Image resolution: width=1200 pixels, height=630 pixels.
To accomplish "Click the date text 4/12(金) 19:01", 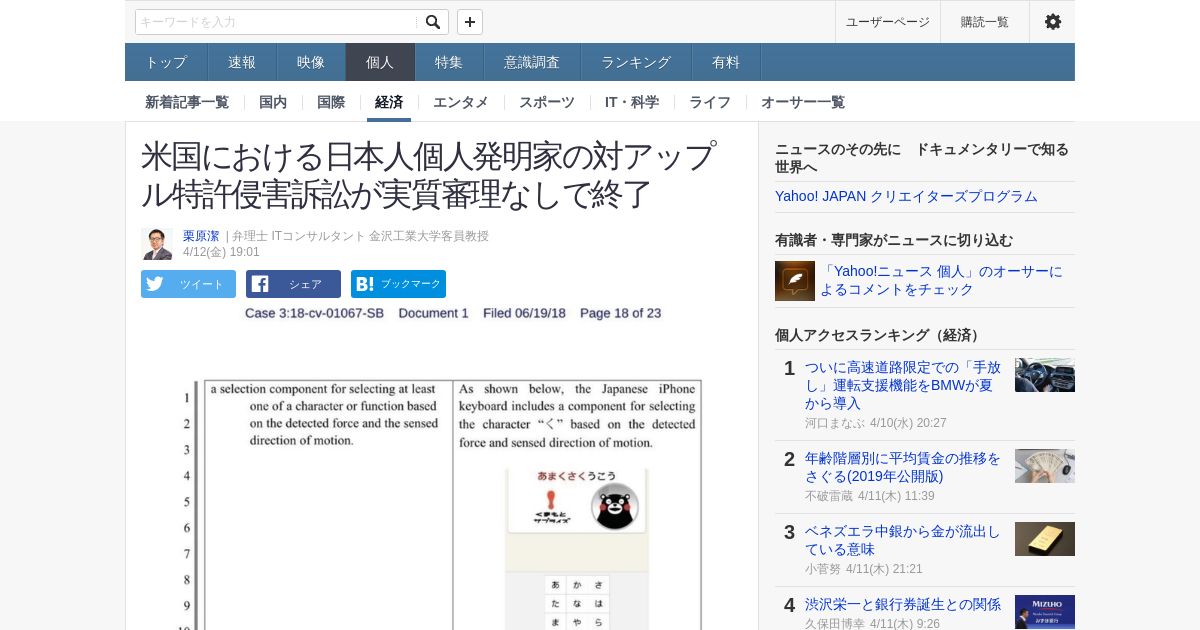I will tap(221, 252).
